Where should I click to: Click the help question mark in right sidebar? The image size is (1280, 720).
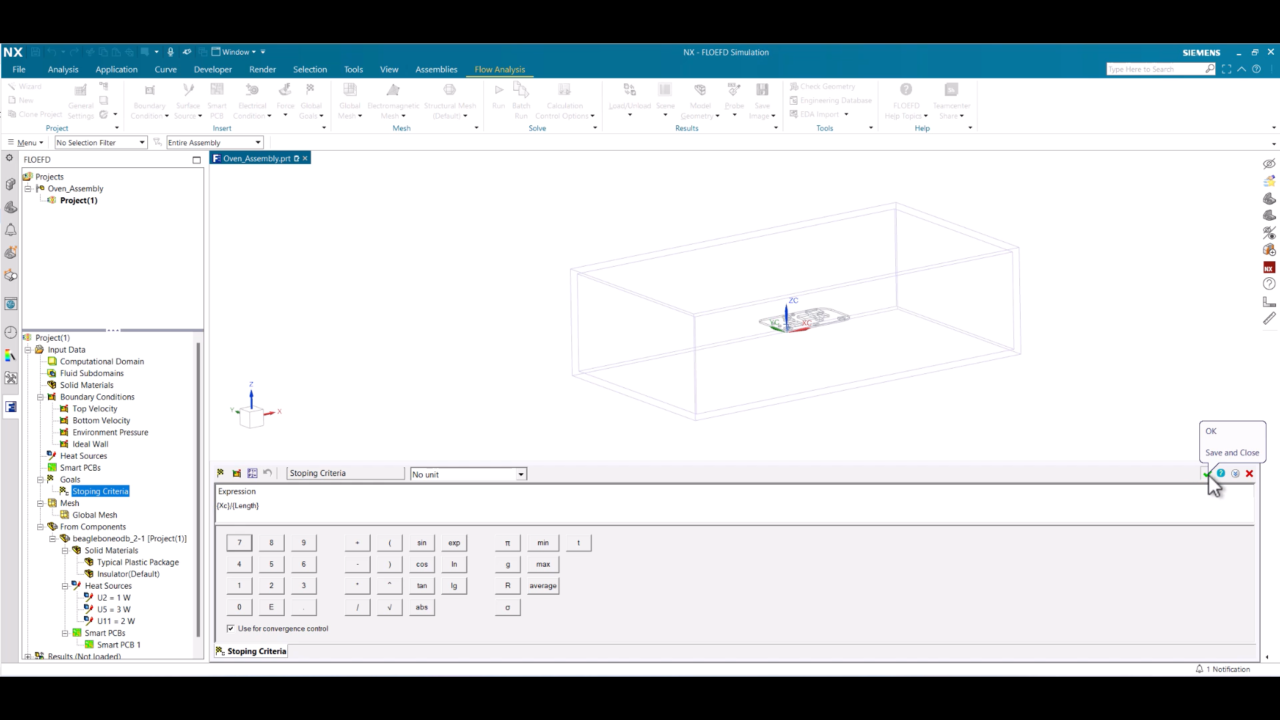coord(1269,284)
